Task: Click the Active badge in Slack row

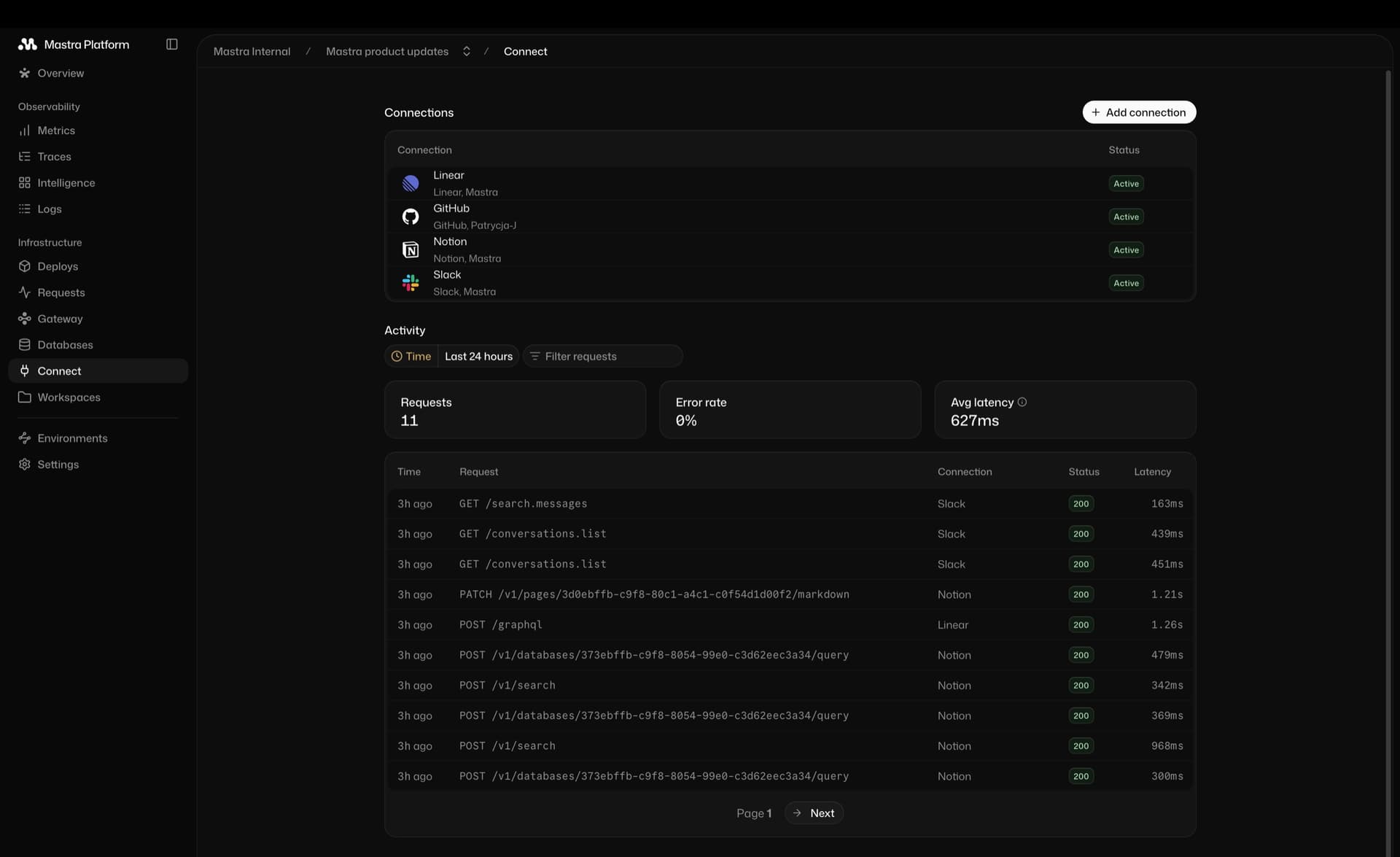Action: (x=1126, y=283)
